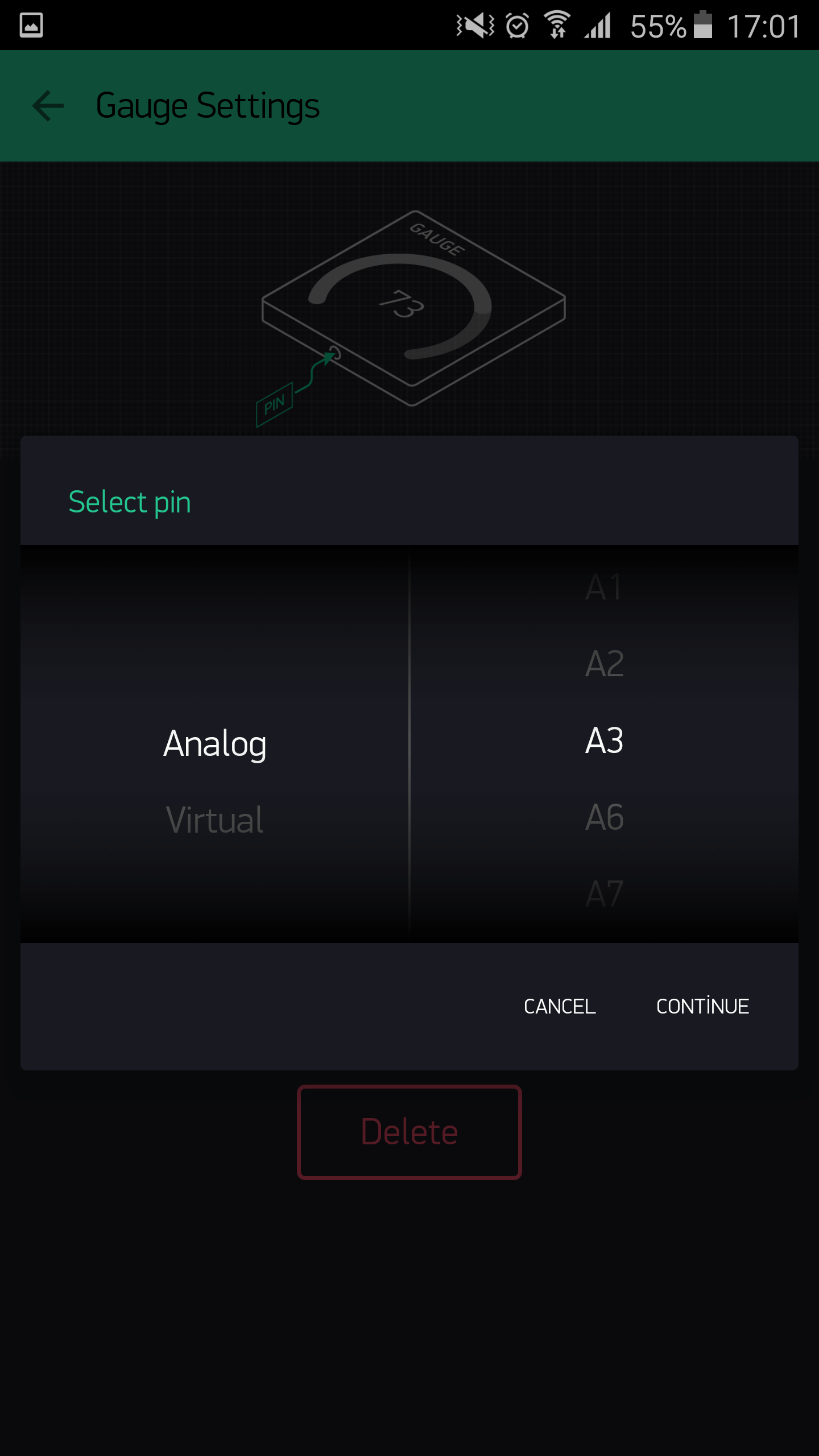Tap the battery indicator icon
Viewport: 819px width, 1456px height.
point(703,26)
